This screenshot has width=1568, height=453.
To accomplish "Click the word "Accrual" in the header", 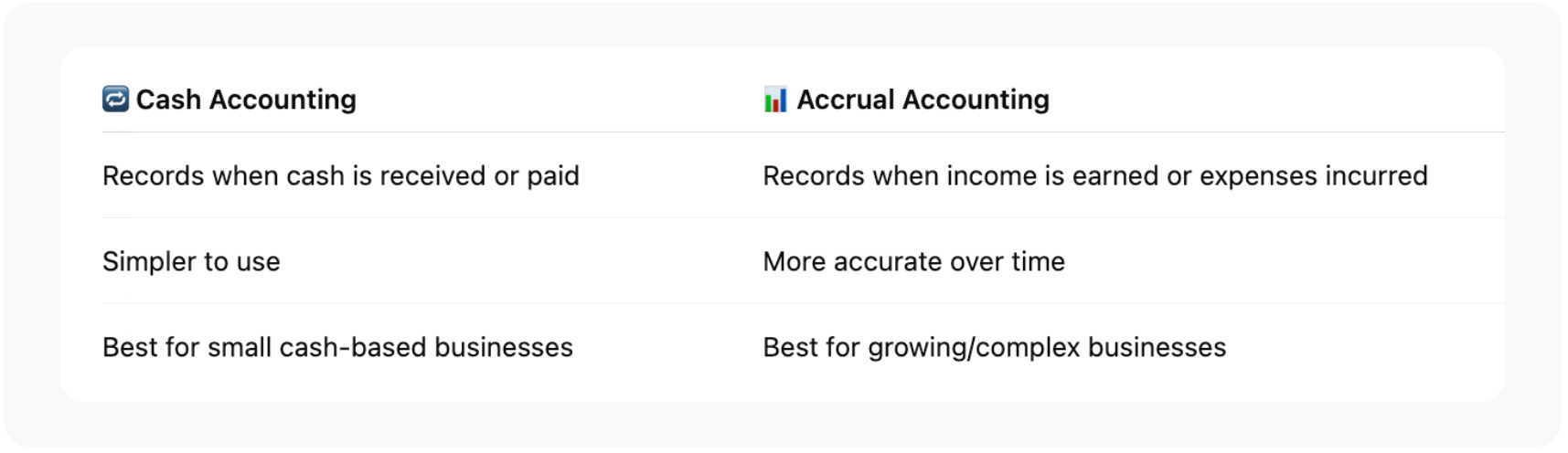I will [x=845, y=100].
